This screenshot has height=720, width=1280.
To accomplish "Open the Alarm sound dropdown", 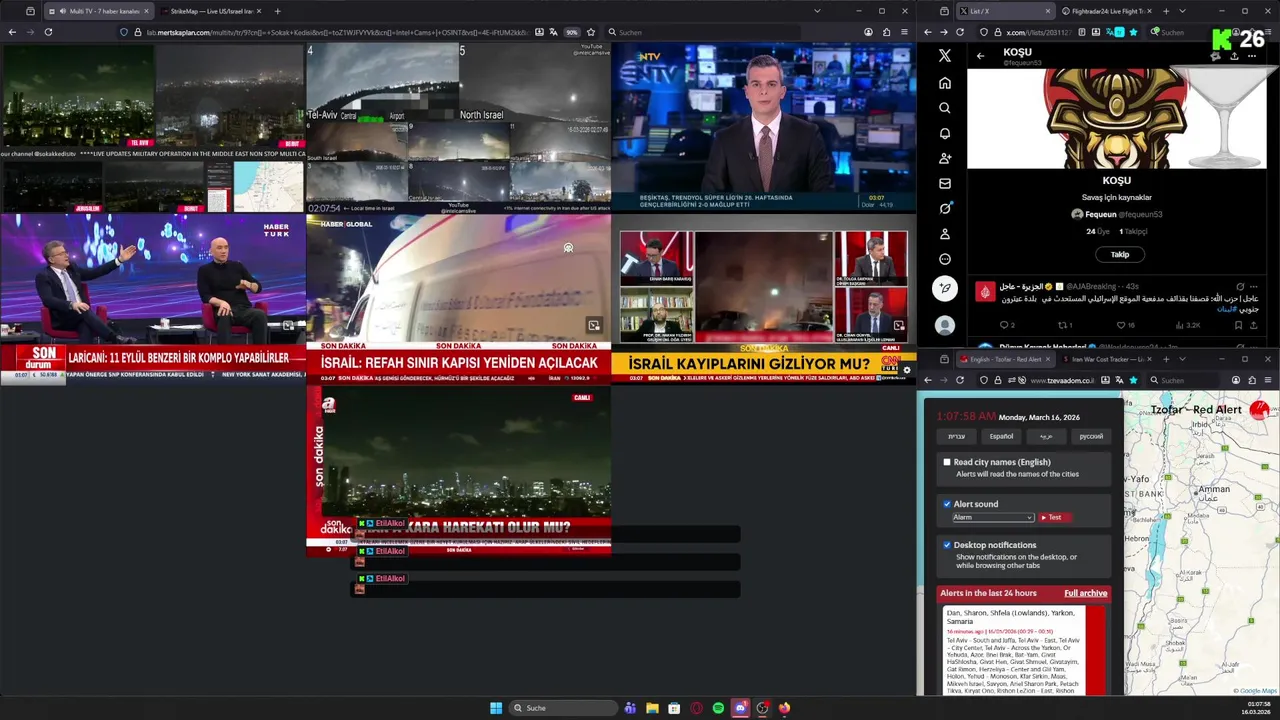I will 992,517.
